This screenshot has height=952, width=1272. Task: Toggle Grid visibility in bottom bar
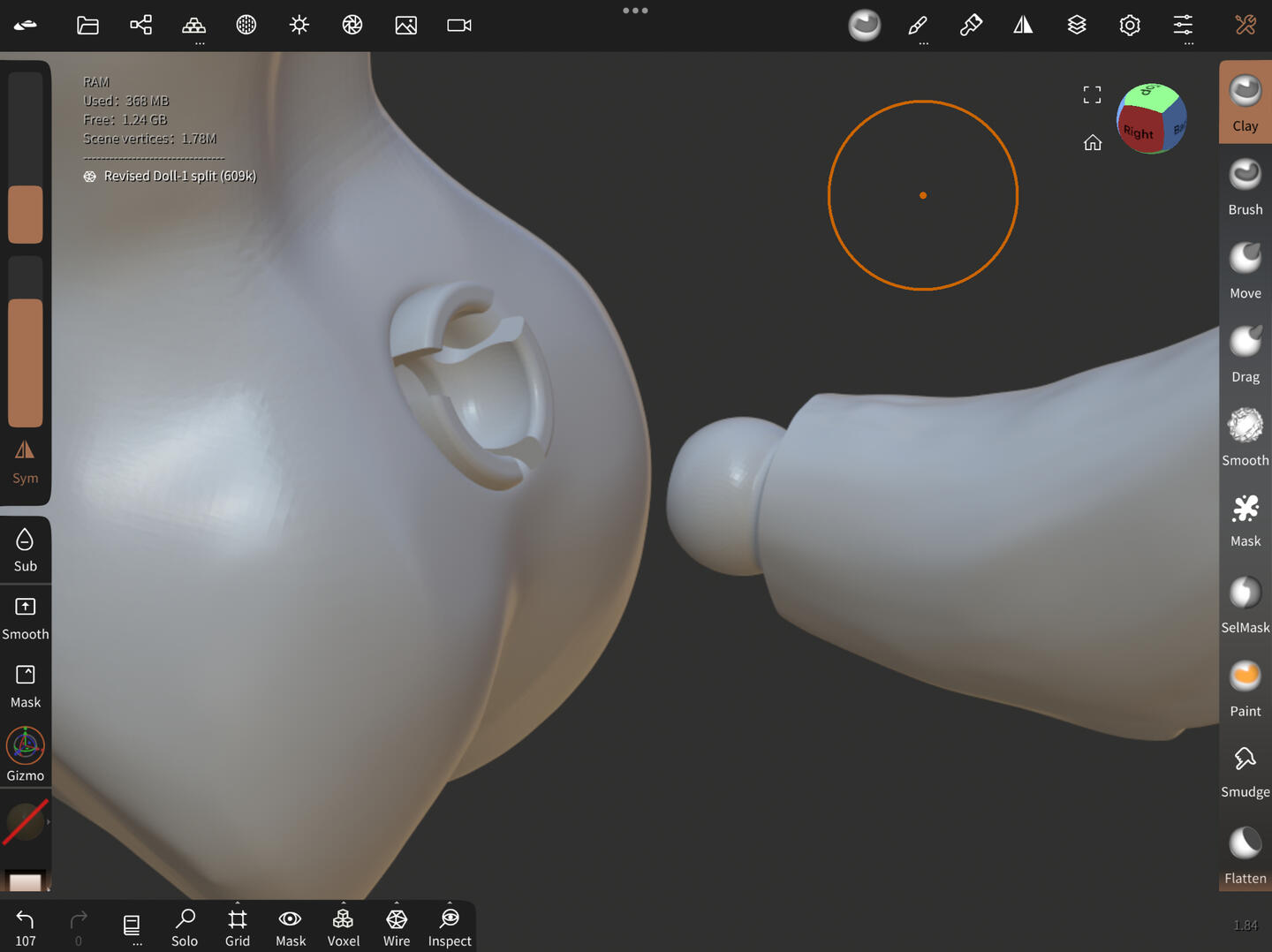coord(238,927)
